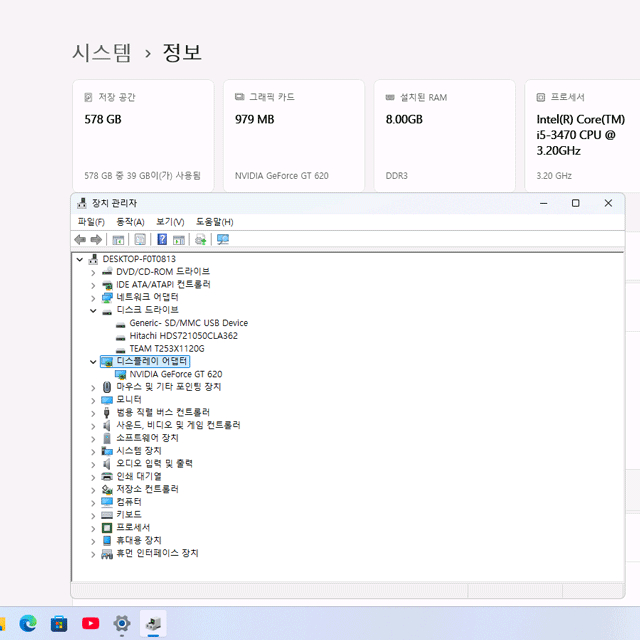The height and width of the screenshot is (640, 640).
Task: Open Microsoft Store from the taskbar
Action: click(x=59, y=624)
